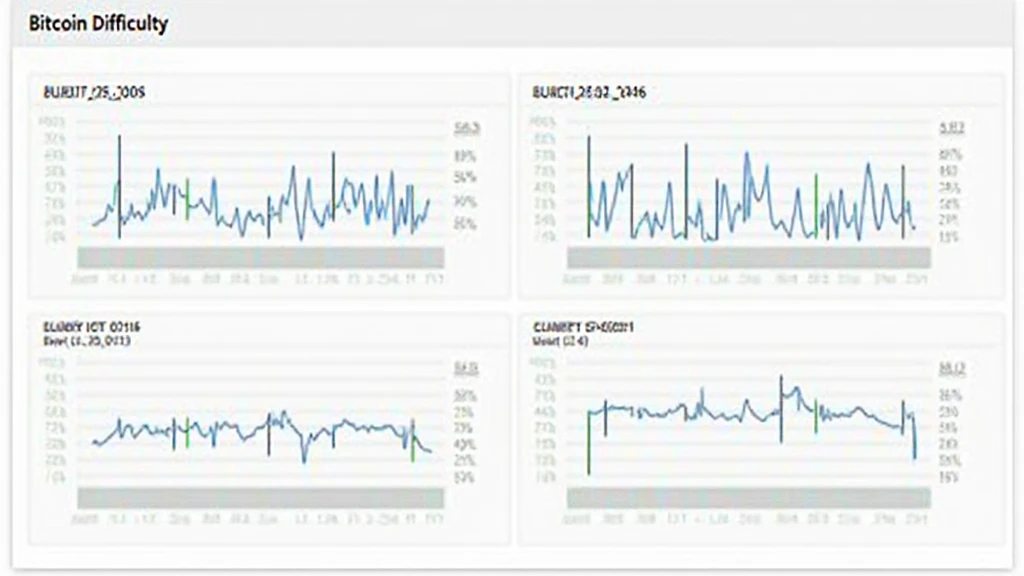Click the gray range bar under top-right chart
This screenshot has width=1024, height=576.
tap(748, 257)
